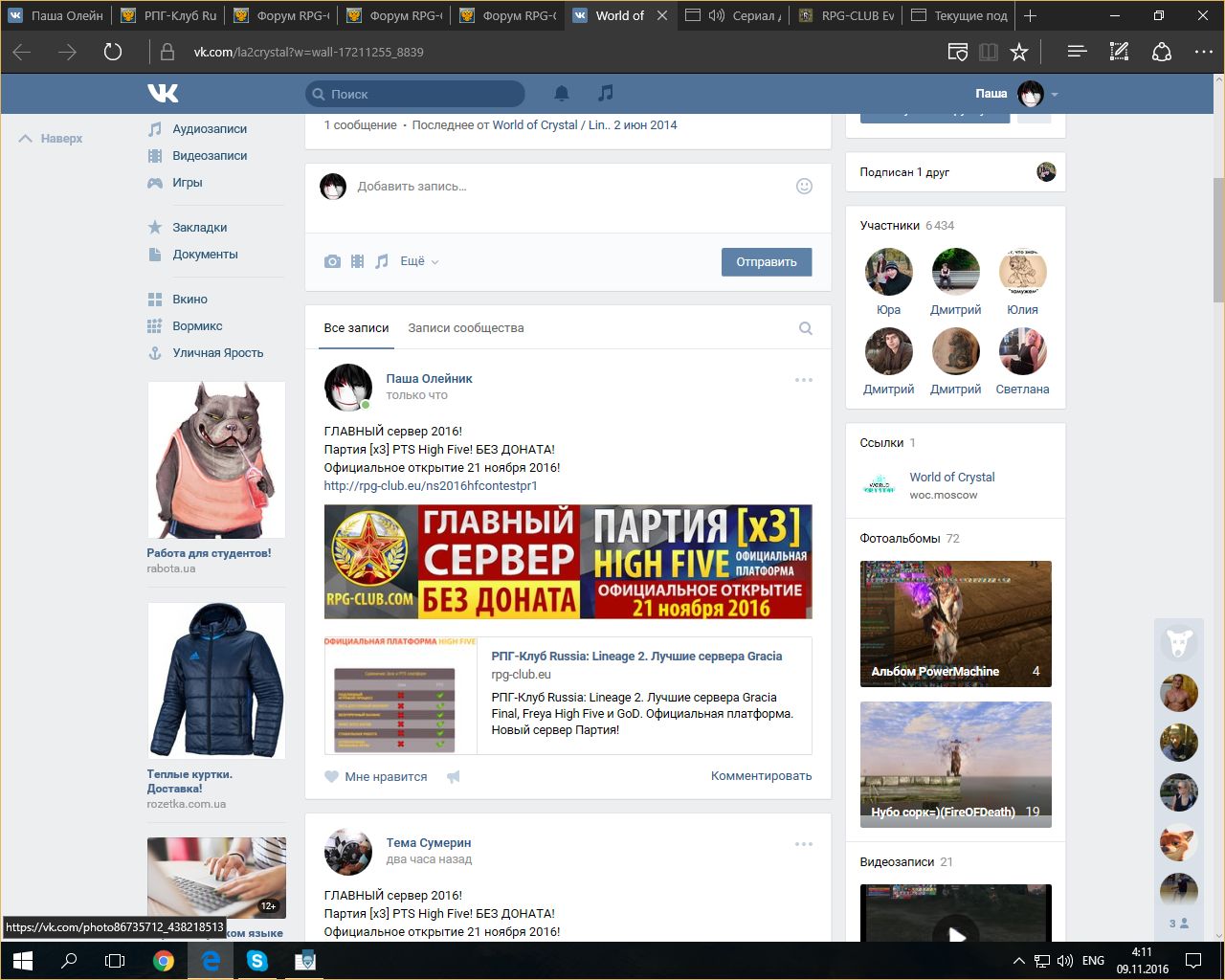
Task: Refresh the page
Action: pyautogui.click(x=113, y=52)
